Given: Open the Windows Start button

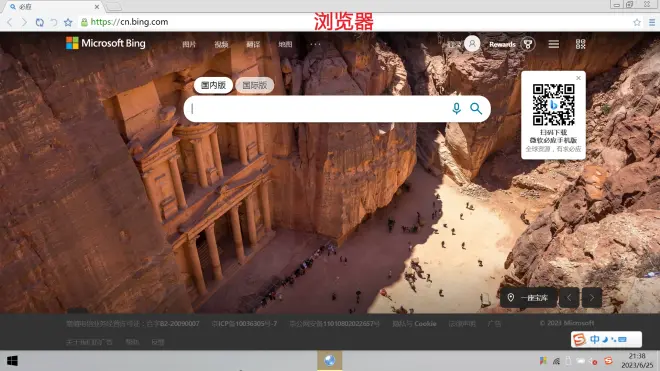Looking at the screenshot, I should point(12,361).
